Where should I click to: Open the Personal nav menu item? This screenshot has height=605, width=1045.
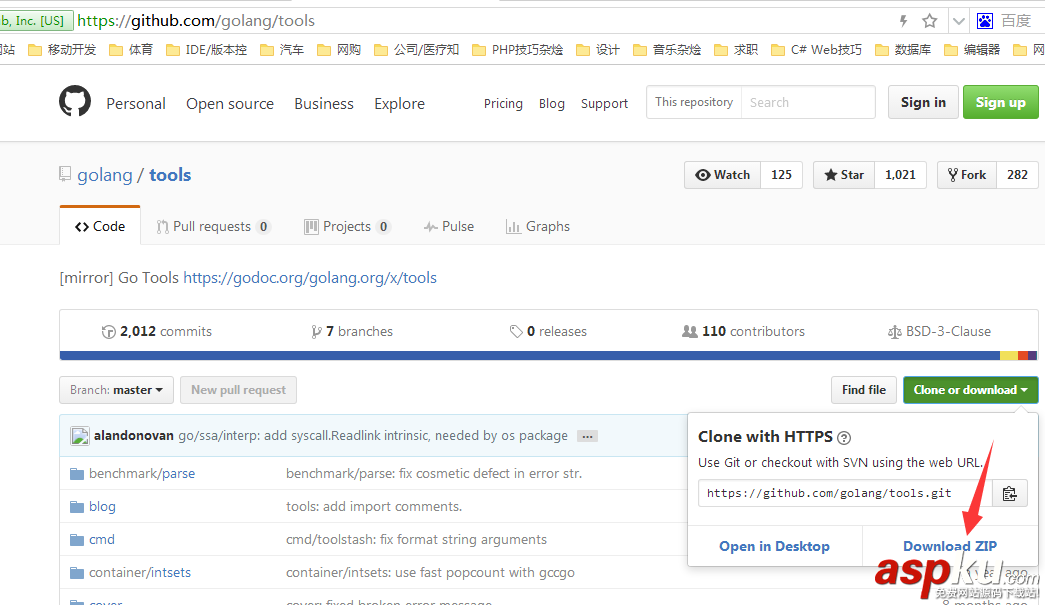tap(136, 104)
